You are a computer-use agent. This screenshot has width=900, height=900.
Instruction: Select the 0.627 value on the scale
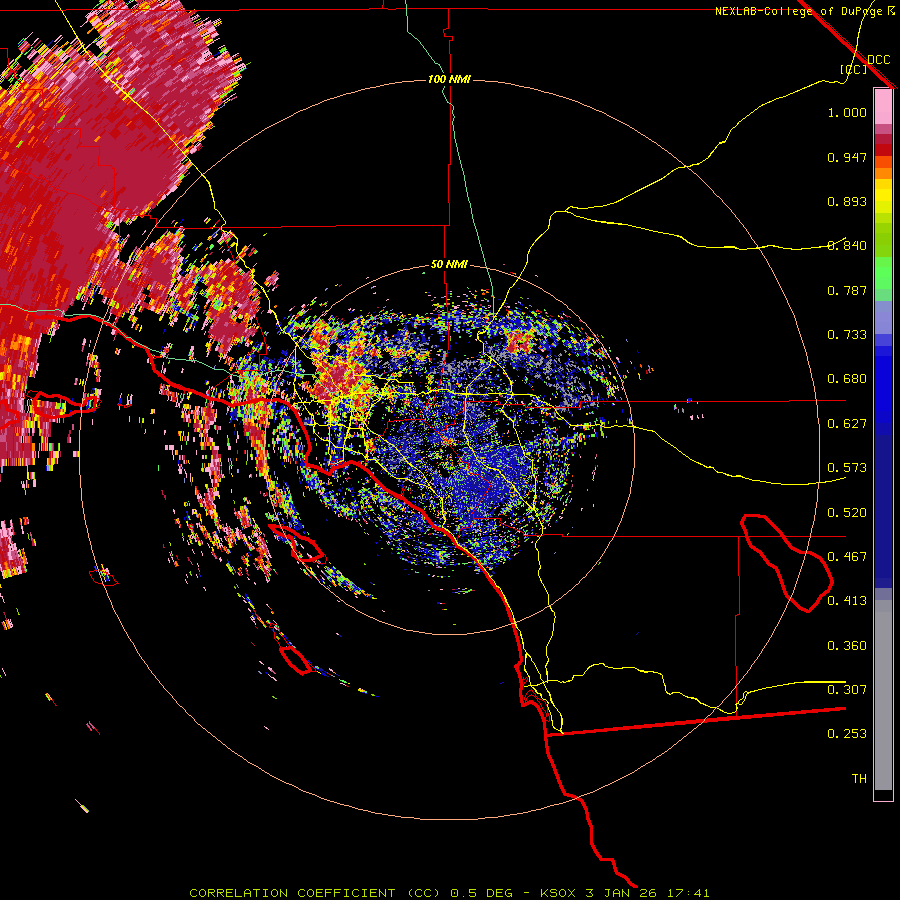point(847,424)
